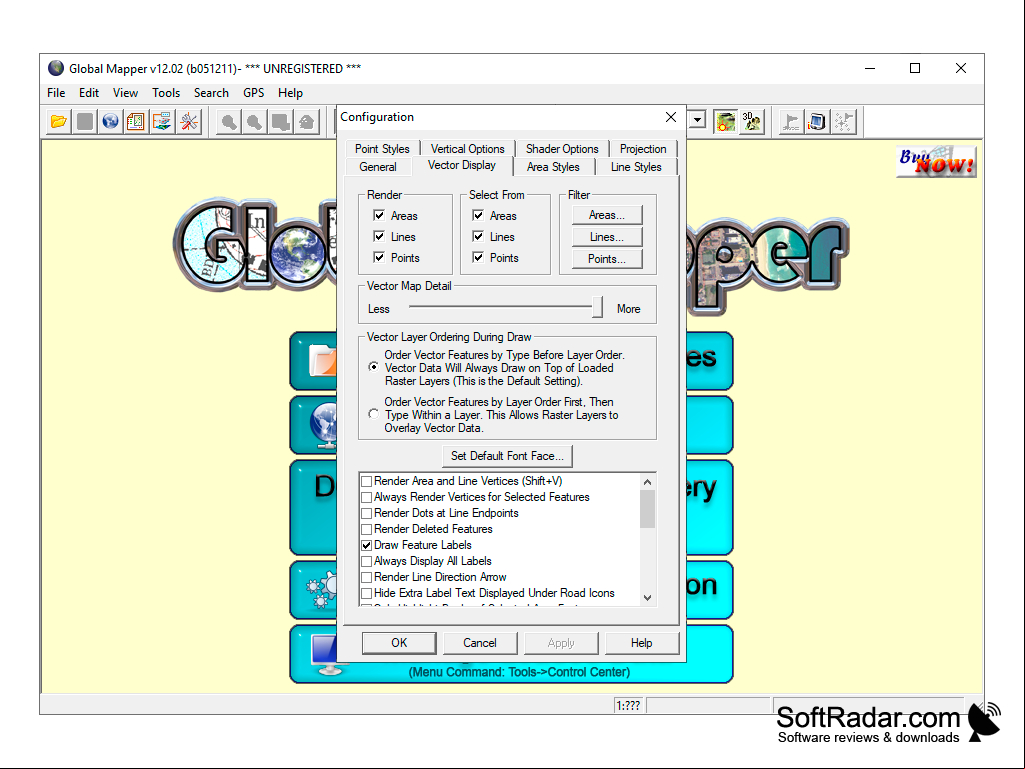
Task: Open the Tools menu
Action: coord(166,93)
